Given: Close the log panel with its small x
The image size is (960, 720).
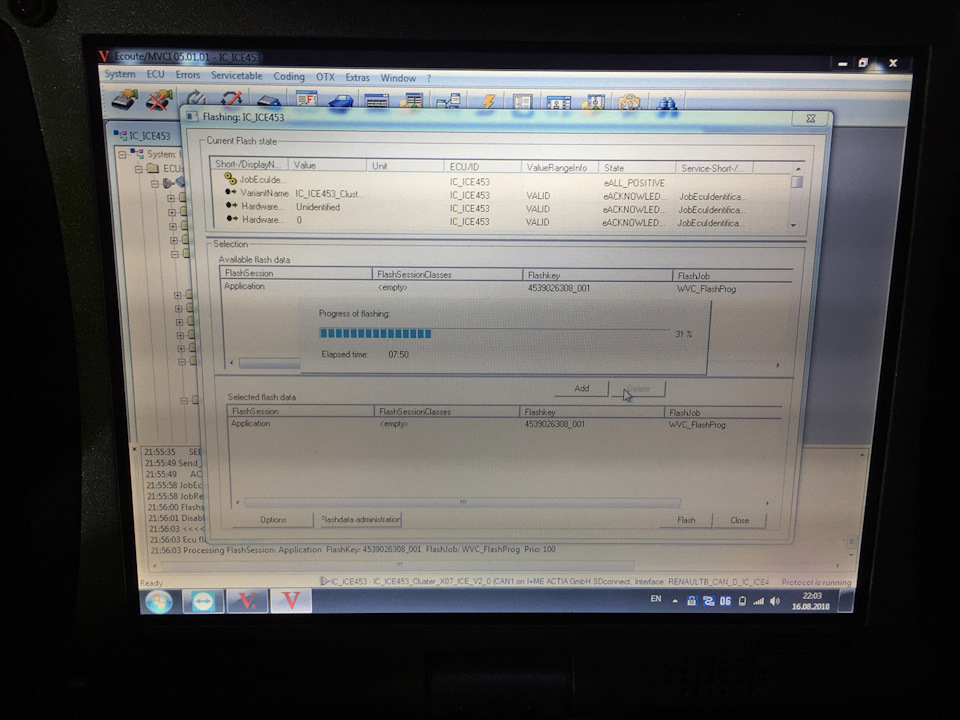Looking at the screenshot, I should [x=135, y=449].
